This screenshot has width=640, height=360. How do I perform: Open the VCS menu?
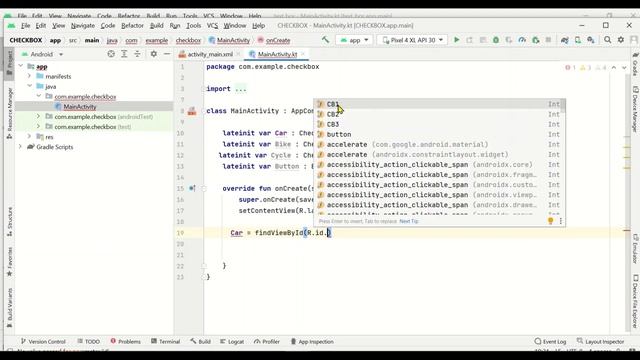pyautogui.click(x=212, y=25)
